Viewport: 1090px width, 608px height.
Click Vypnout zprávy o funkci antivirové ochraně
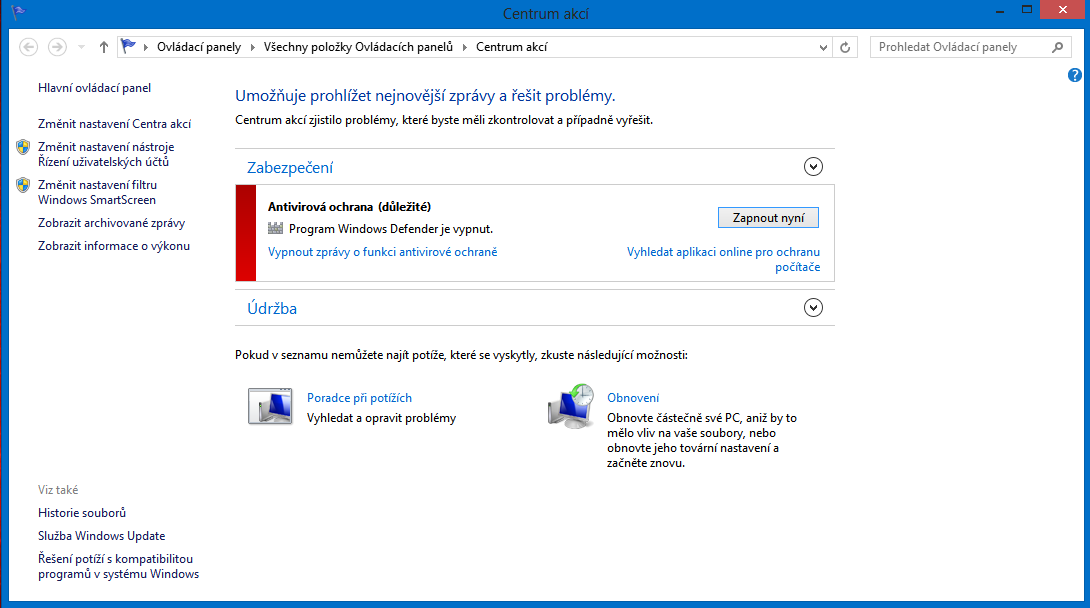383,252
